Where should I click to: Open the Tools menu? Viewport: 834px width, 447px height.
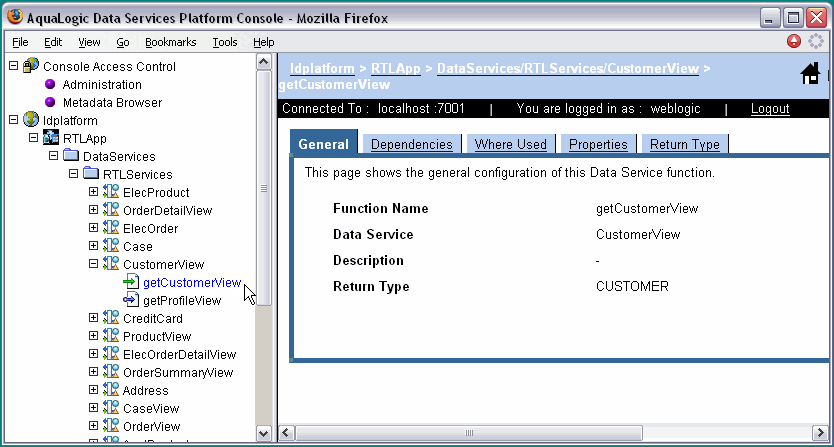[225, 42]
